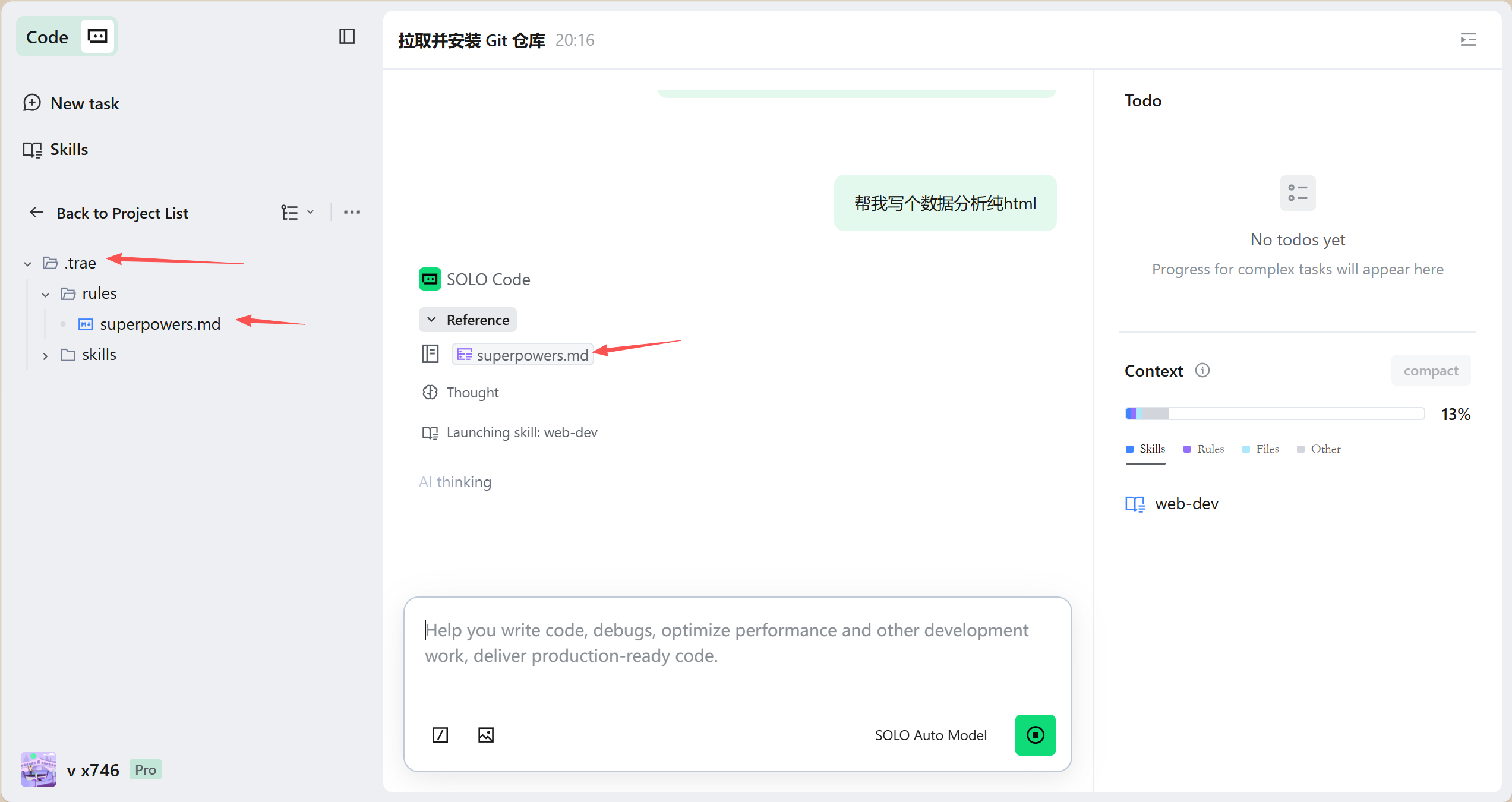This screenshot has height=802, width=1512.
Task: Click the image attachment icon
Action: click(485, 735)
